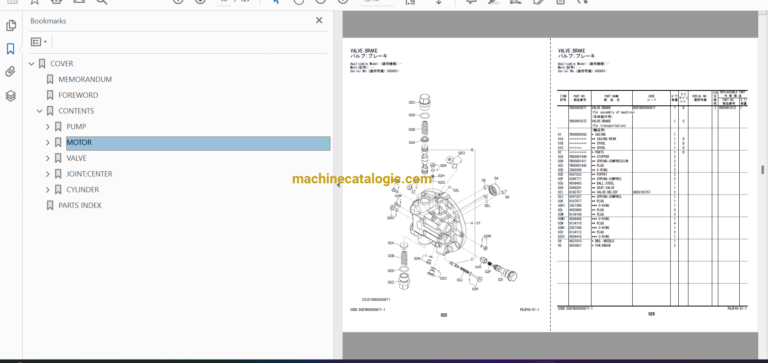Click the bookmark icon beside FOREWORD
The height and width of the screenshot is (363, 768).
point(50,95)
